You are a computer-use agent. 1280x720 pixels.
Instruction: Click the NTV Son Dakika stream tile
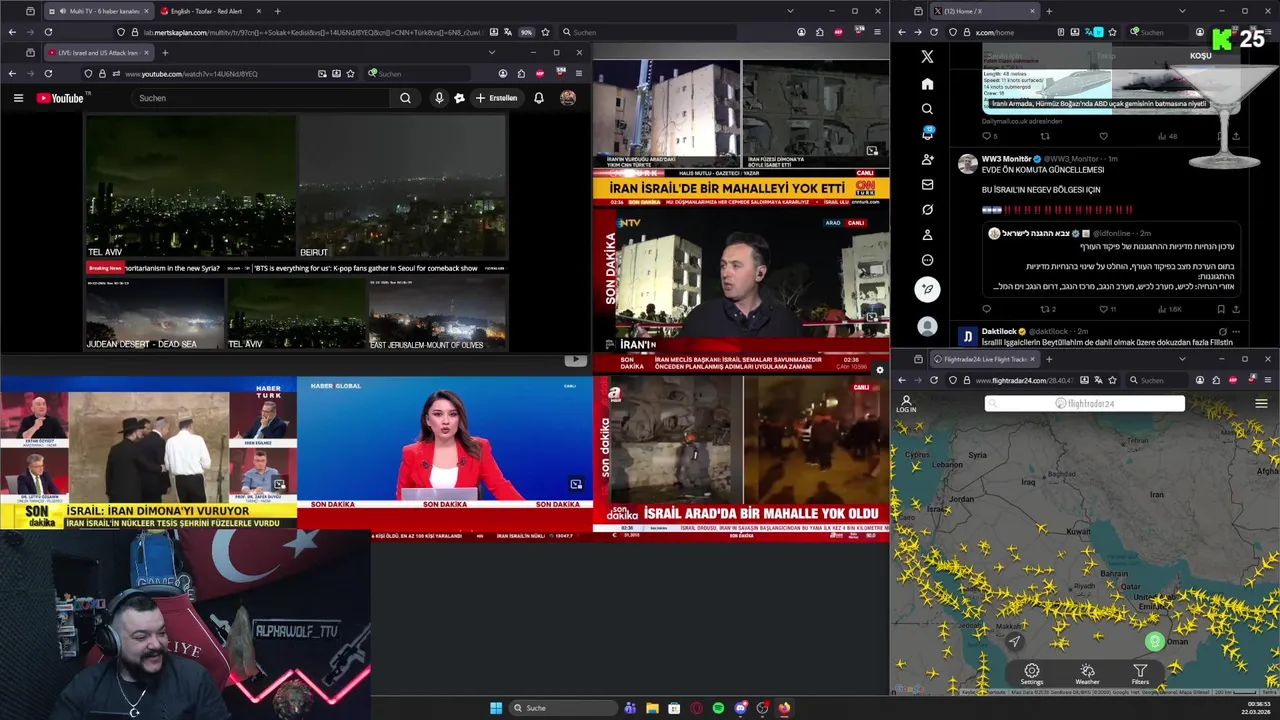741,282
